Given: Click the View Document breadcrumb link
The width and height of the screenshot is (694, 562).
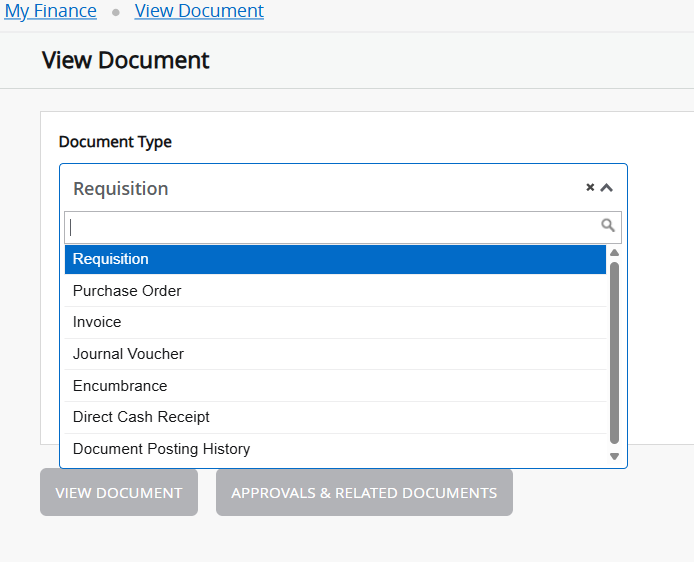Looking at the screenshot, I should click(x=199, y=12).
